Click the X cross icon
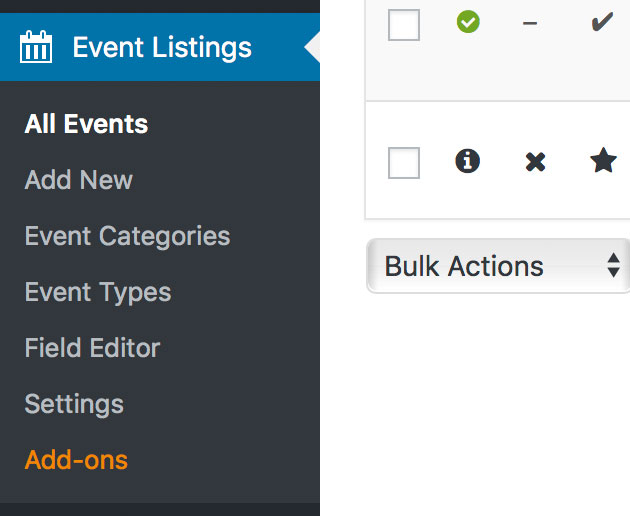The height and width of the screenshot is (516, 630). (x=535, y=162)
